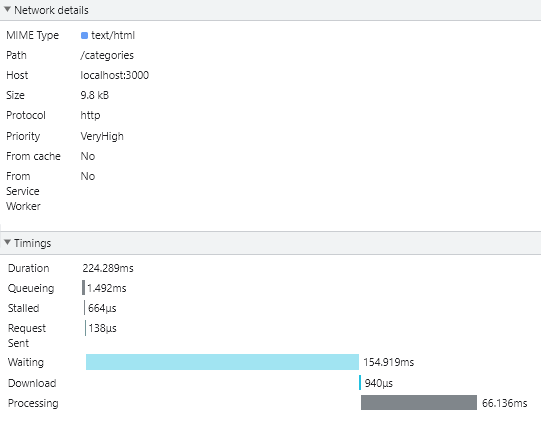Select the 66.136ms processing value

504,403
